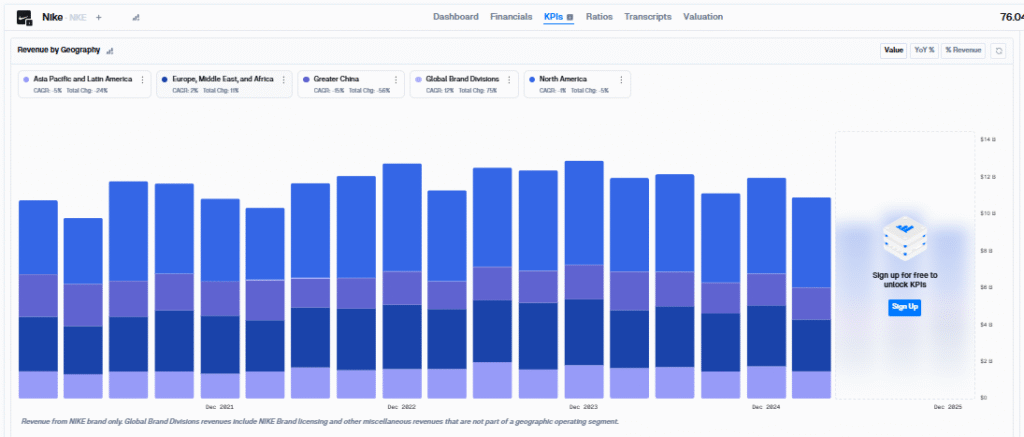Image resolution: width=1024 pixels, height=437 pixels.
Task: Click the lock icon beside KPIs tab
Action: pos(570,18)
